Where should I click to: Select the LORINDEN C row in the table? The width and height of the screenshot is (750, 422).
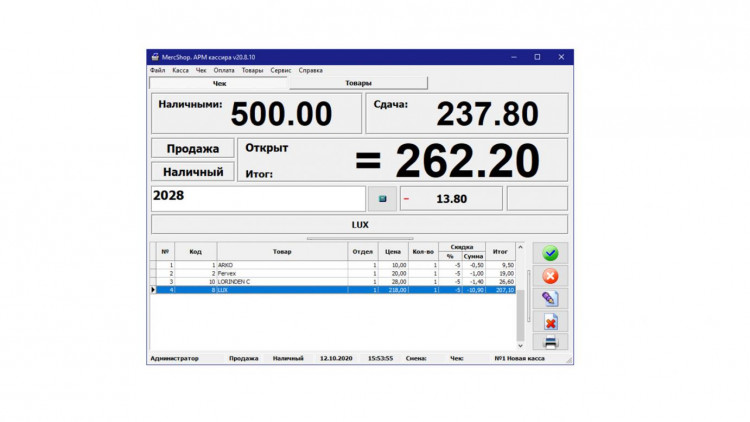280,281
